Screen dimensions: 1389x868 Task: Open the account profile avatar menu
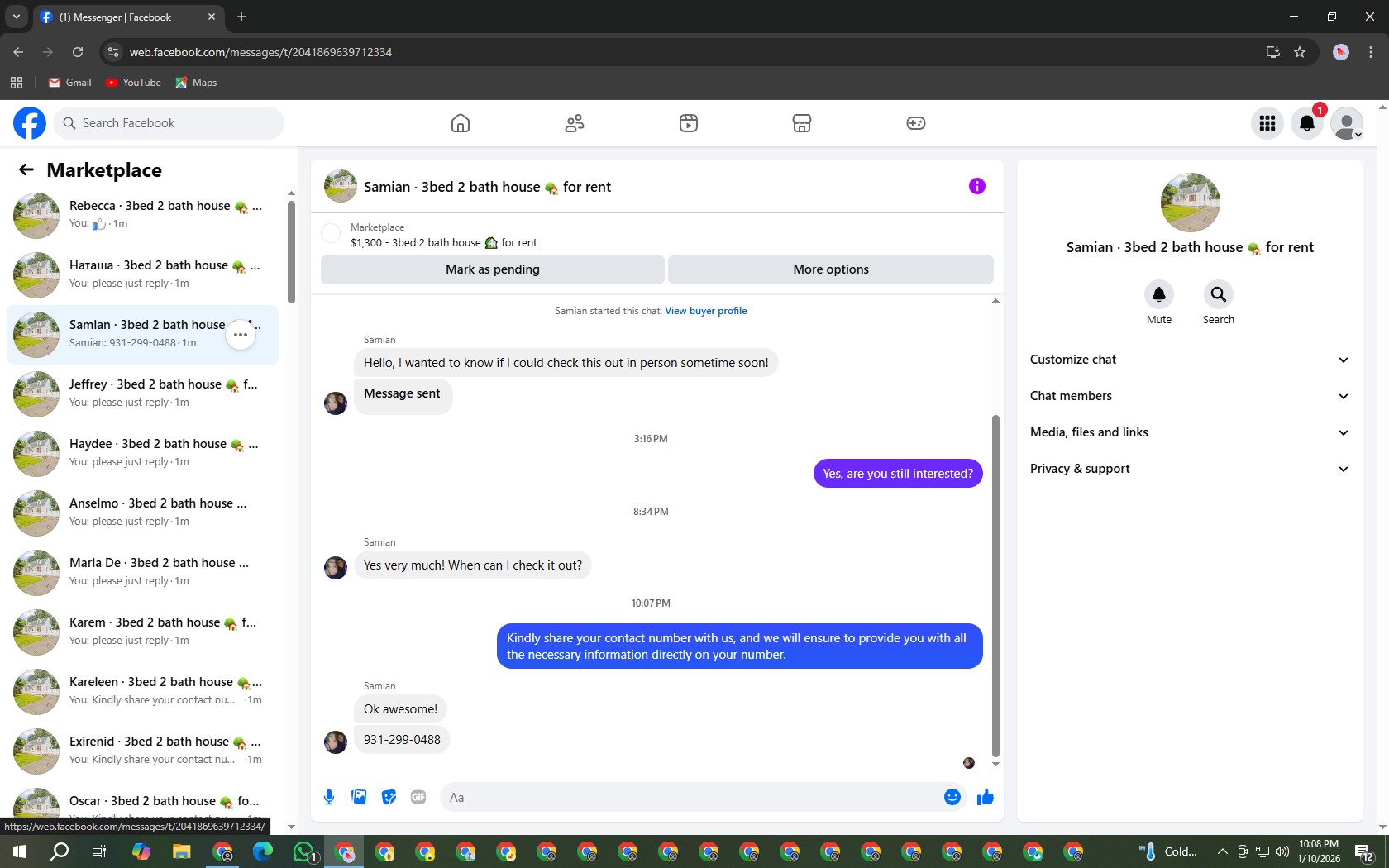point(1347,123)
